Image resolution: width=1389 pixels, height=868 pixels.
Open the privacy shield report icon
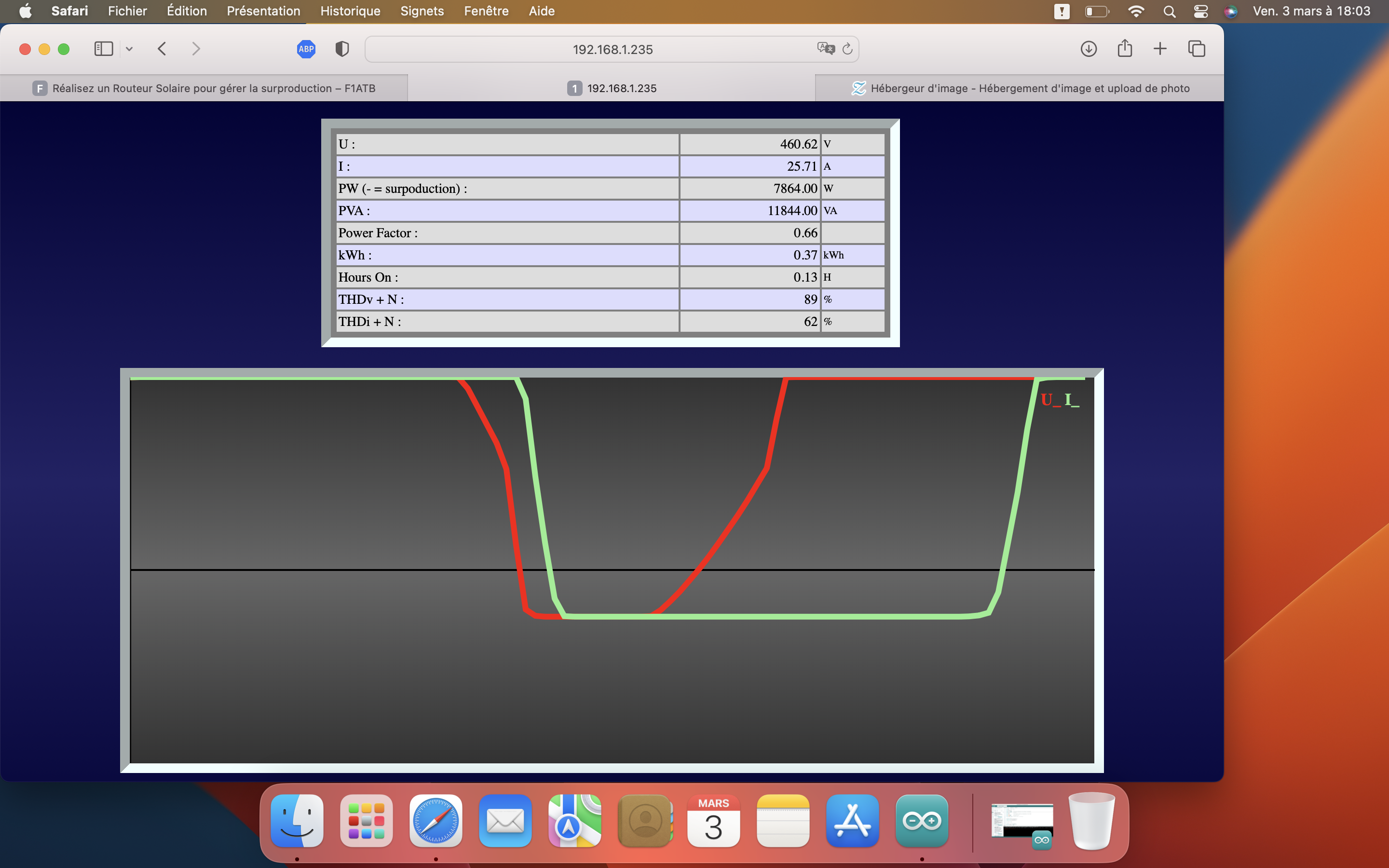coord(342,49)
